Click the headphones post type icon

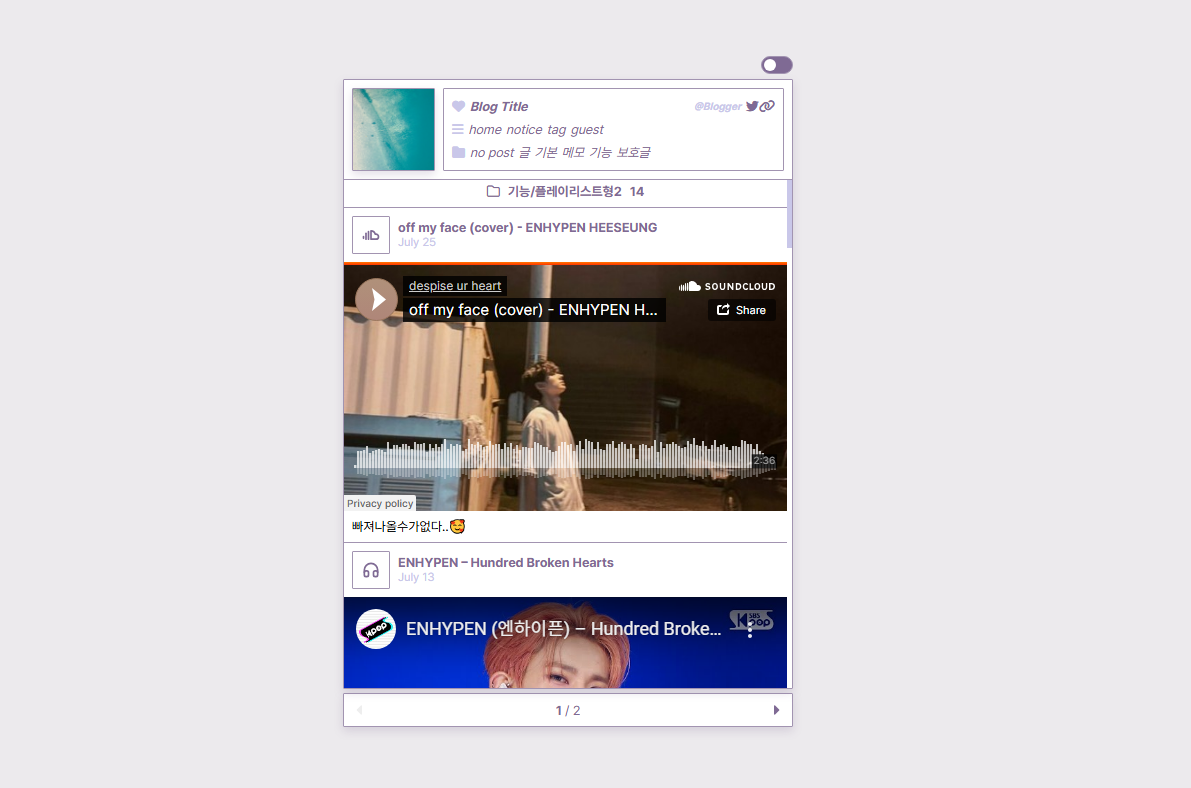coord(371,570)
